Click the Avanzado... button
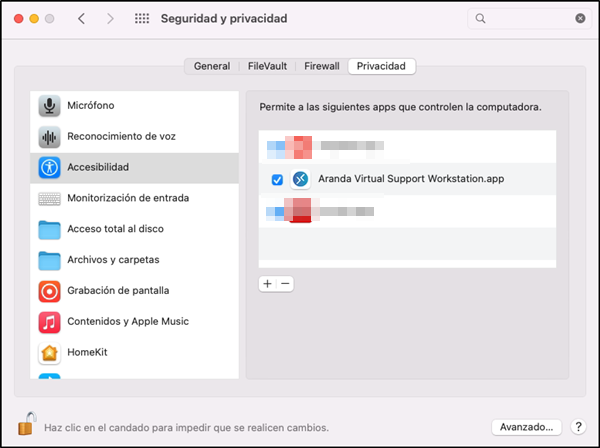The height and width of the screenshot is (448, 600). click(x=527, y=427)
